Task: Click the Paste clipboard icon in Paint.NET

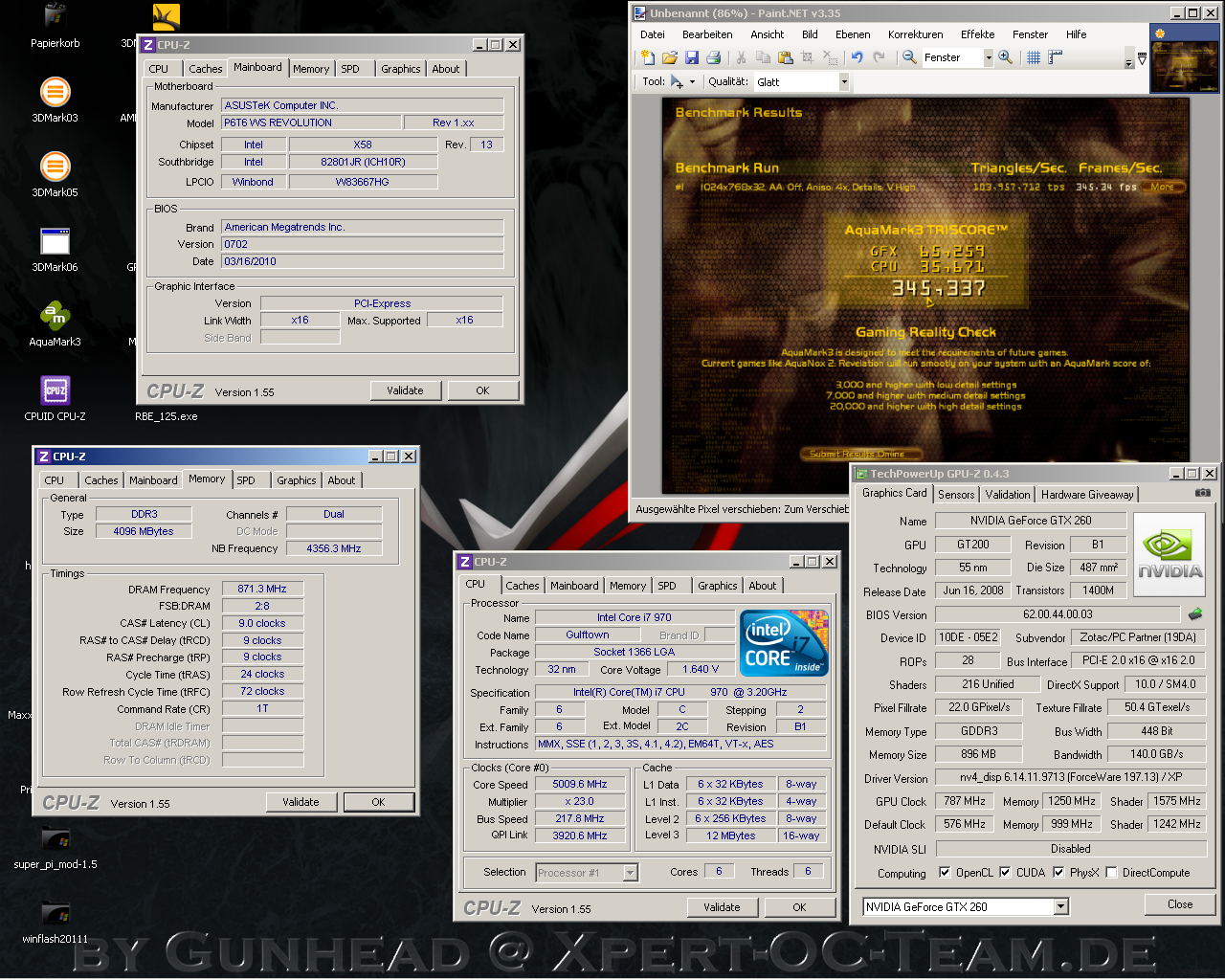Action: click(x=785, y=57)
